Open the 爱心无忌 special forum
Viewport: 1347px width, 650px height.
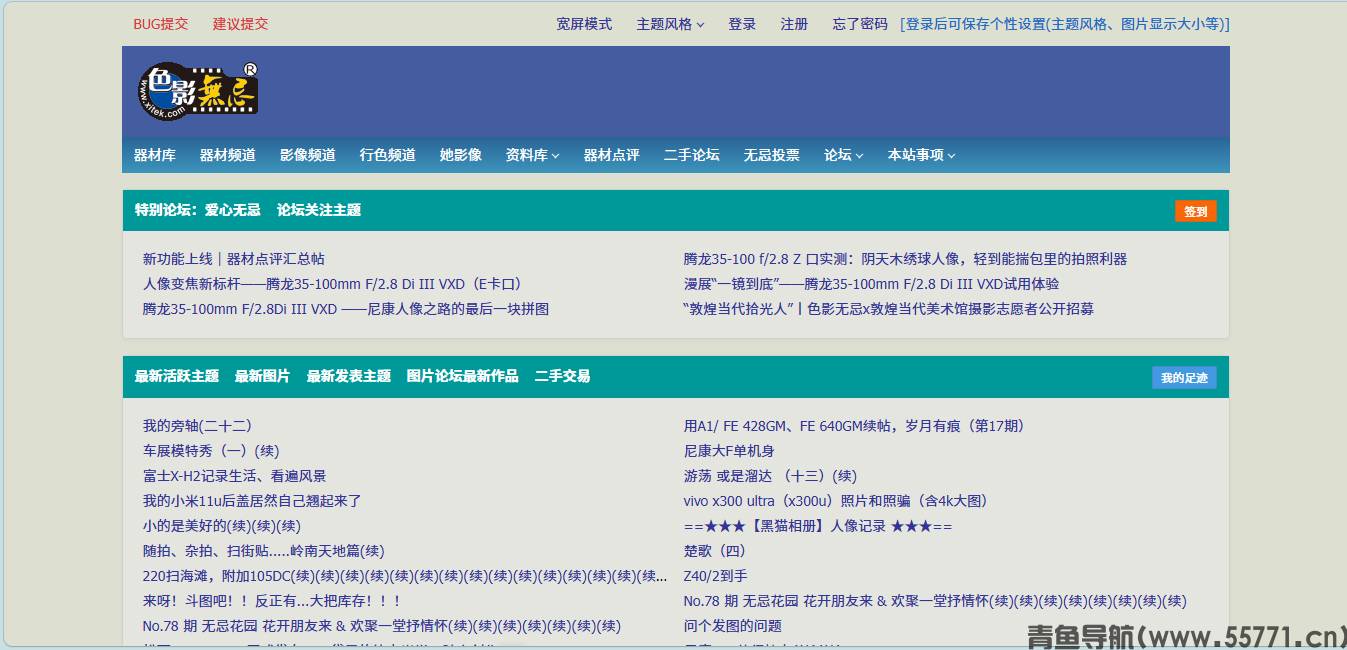tap(233, 210)
